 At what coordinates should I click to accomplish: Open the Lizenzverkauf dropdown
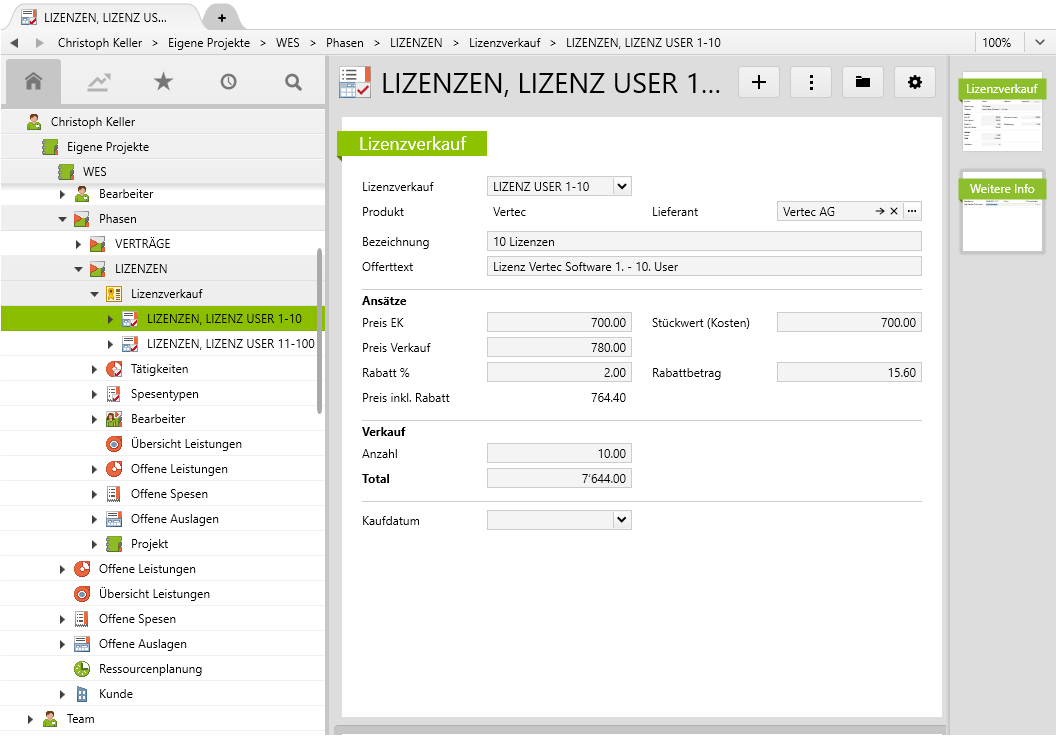pos(621,186)
